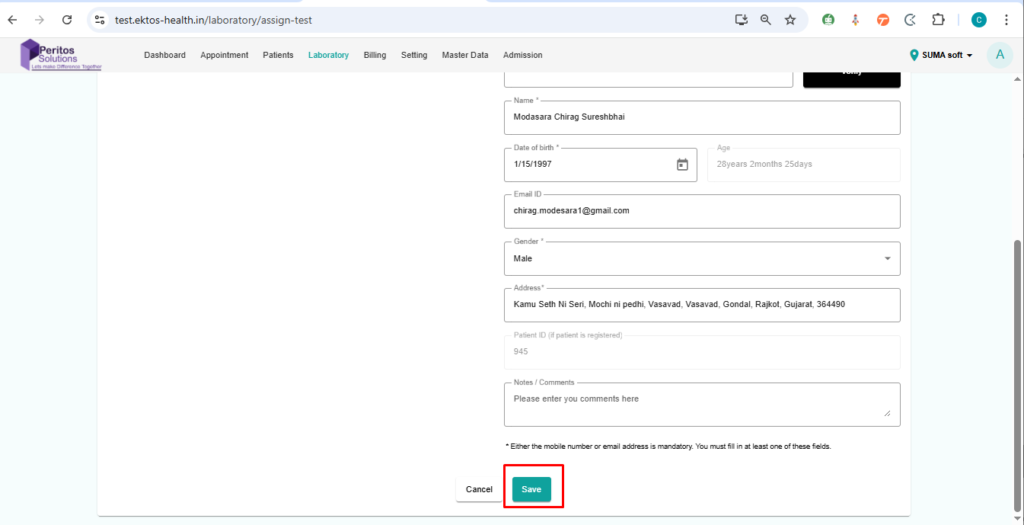
Task: Open the date of birth calendar picker
Action: (682, 165)
